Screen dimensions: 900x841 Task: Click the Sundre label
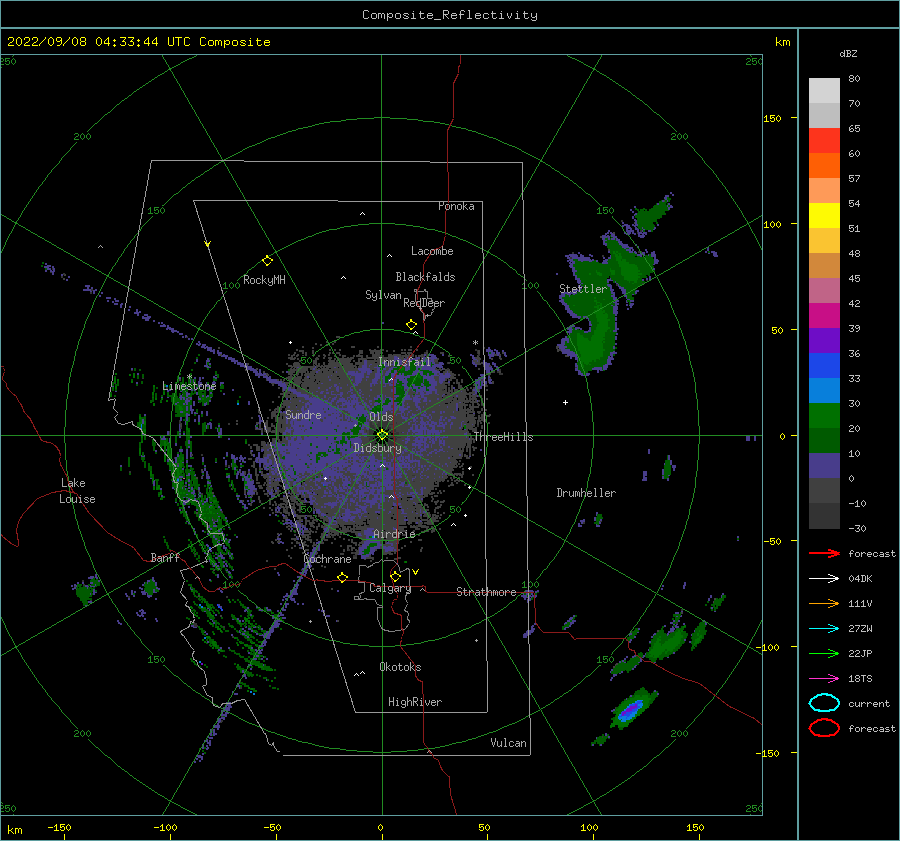303,415
